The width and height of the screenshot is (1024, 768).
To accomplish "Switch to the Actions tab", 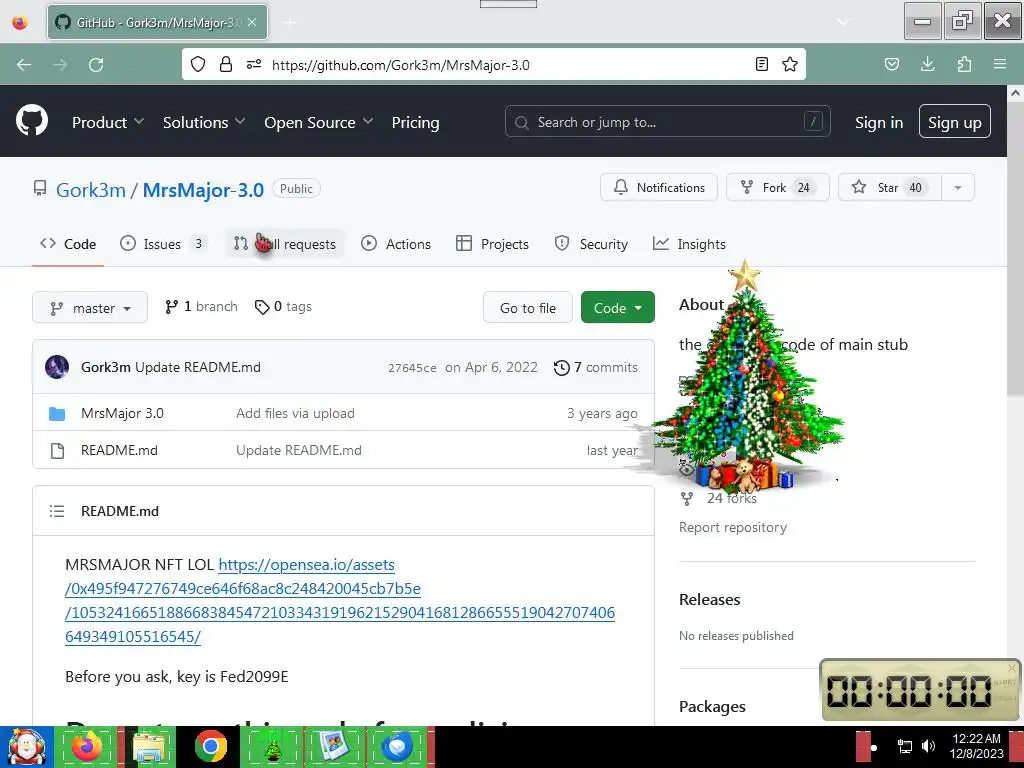I will point(396,244).
